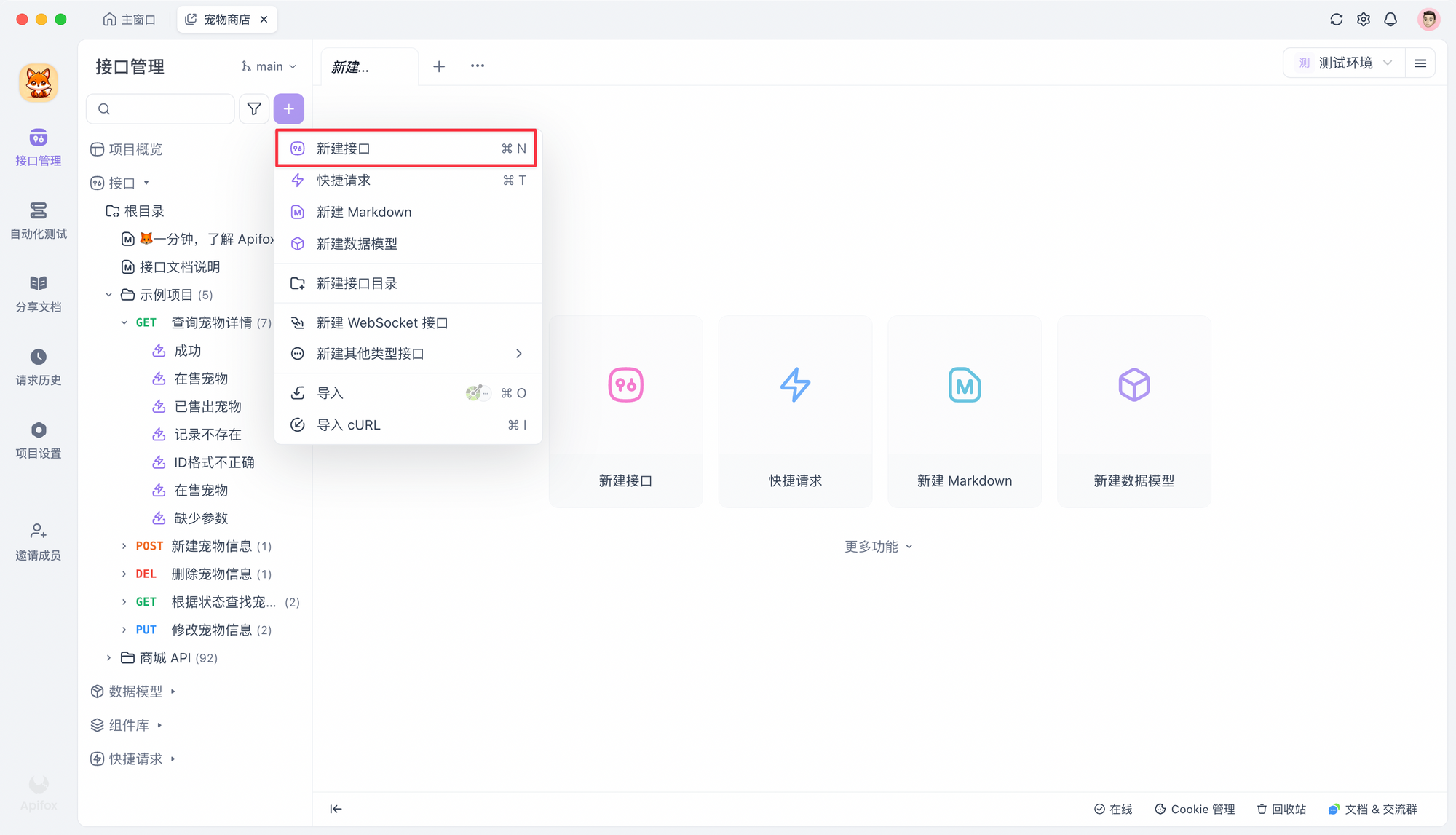Select 导入 menu item

click(x=408, y=393)
